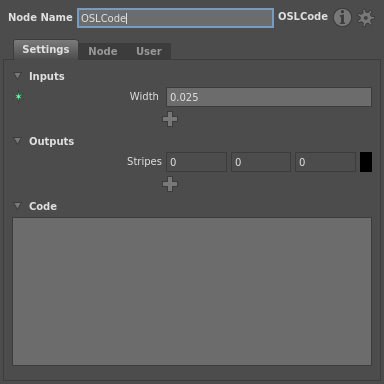Click the Width value field

(269, 97)
